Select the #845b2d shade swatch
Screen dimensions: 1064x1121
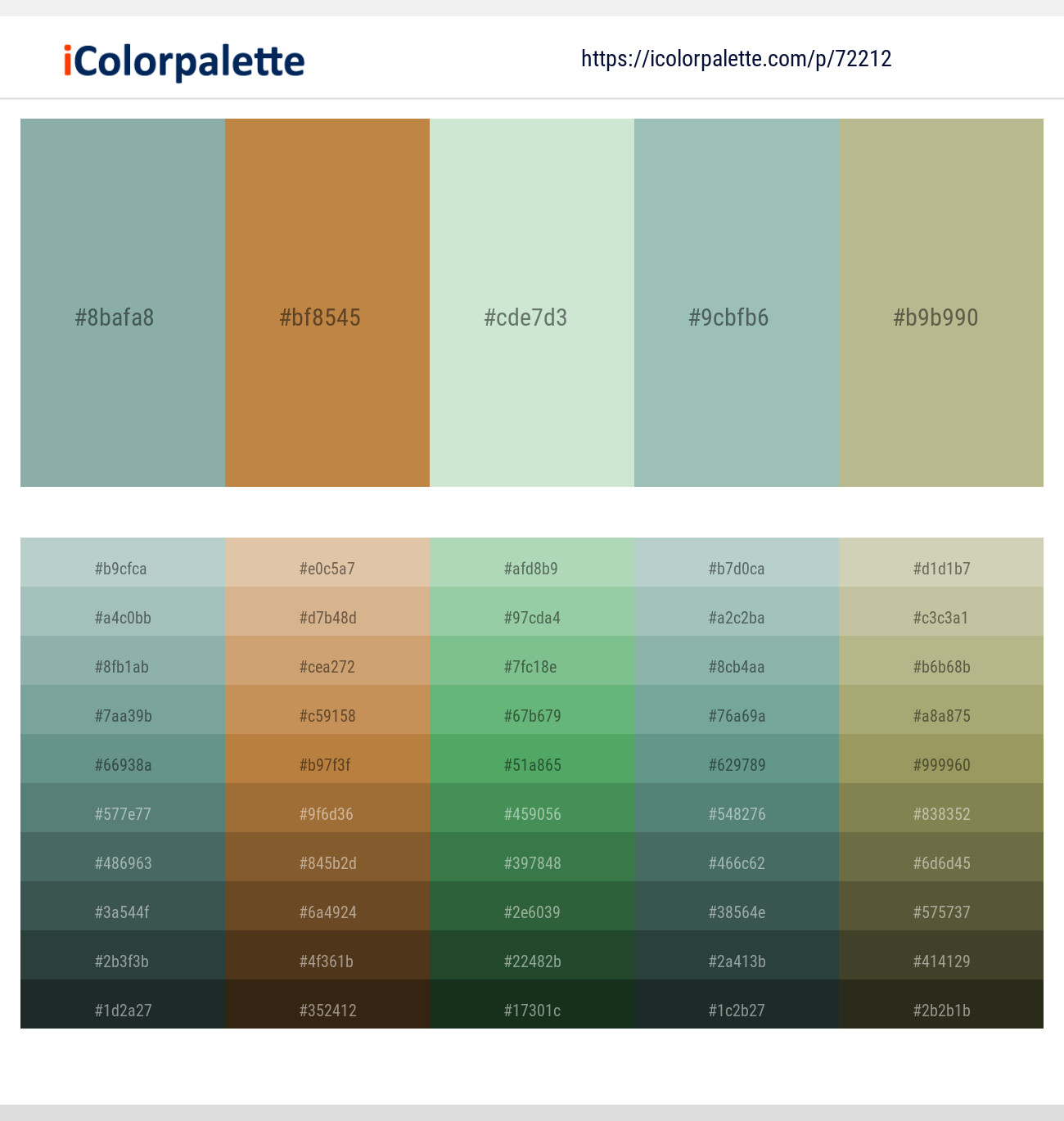coord(327,862)
